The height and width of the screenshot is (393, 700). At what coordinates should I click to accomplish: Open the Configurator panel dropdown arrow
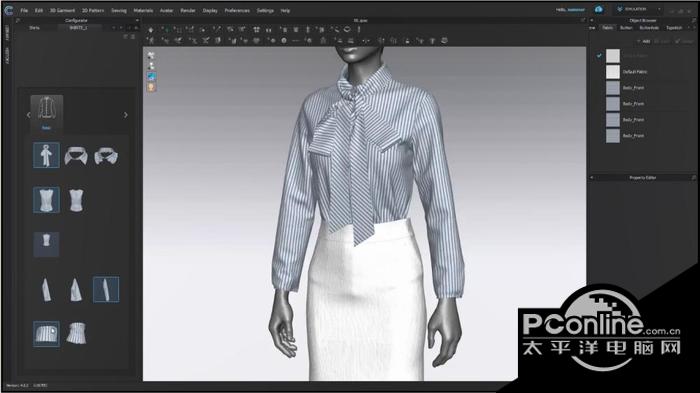pos(137,20)
